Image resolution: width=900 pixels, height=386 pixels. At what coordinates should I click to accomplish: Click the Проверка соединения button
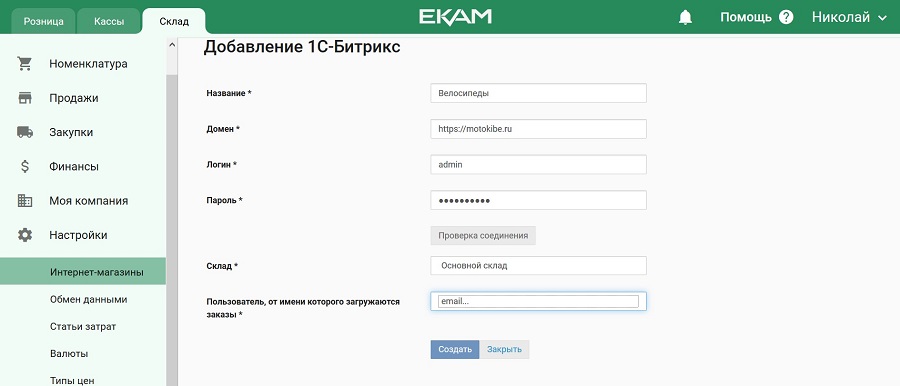[x=483, y=236]
